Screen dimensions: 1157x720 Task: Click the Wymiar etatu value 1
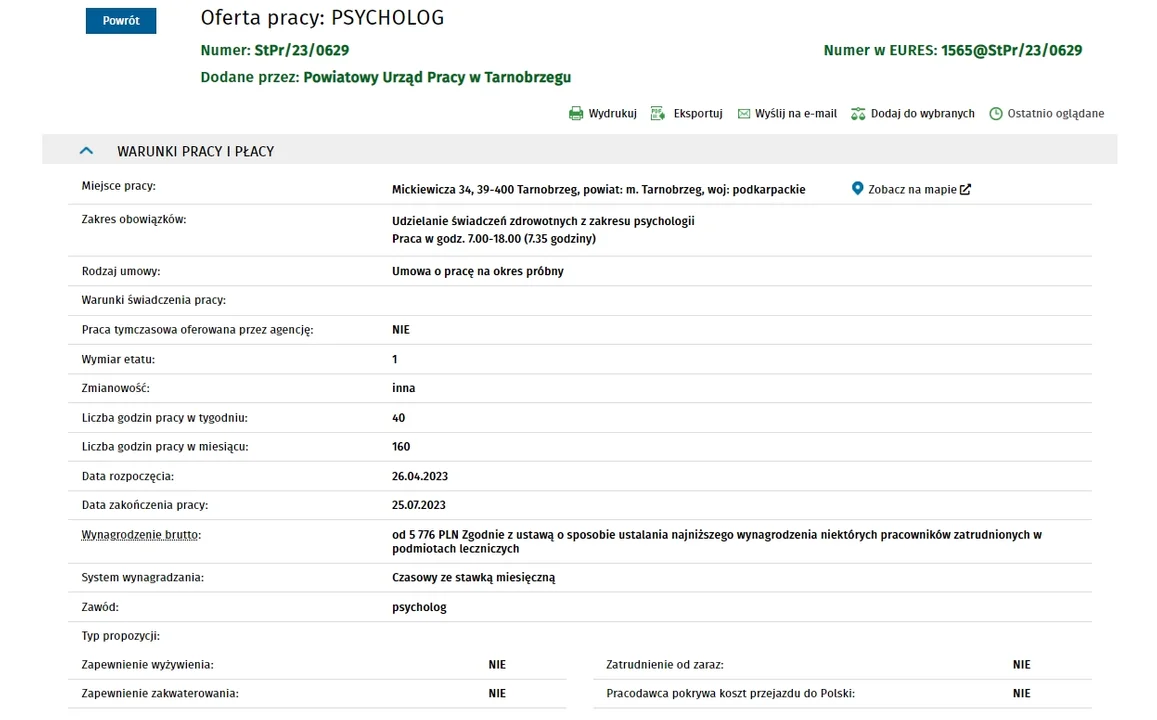(x=395, y=359)
